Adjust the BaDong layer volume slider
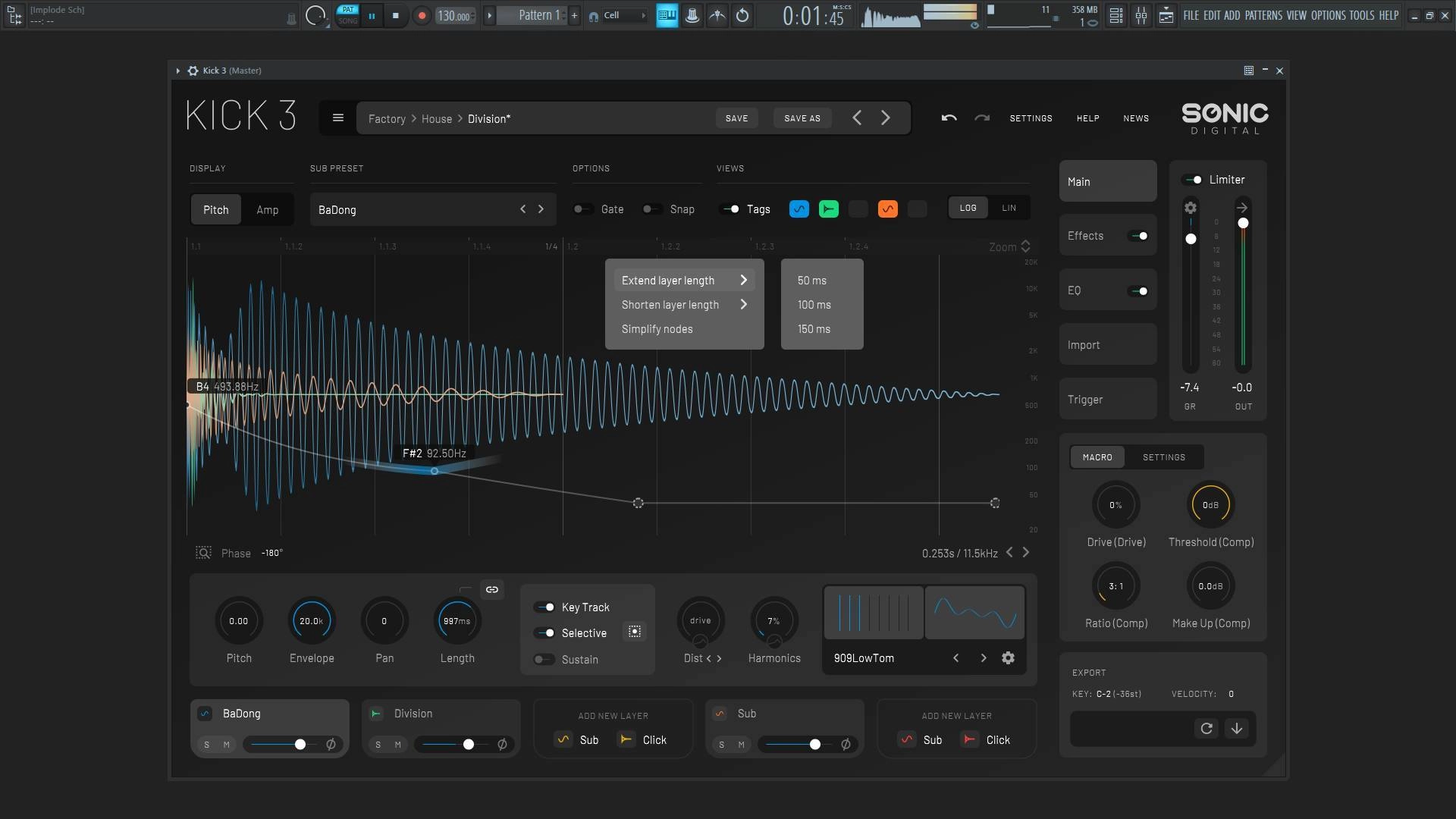 283,744
